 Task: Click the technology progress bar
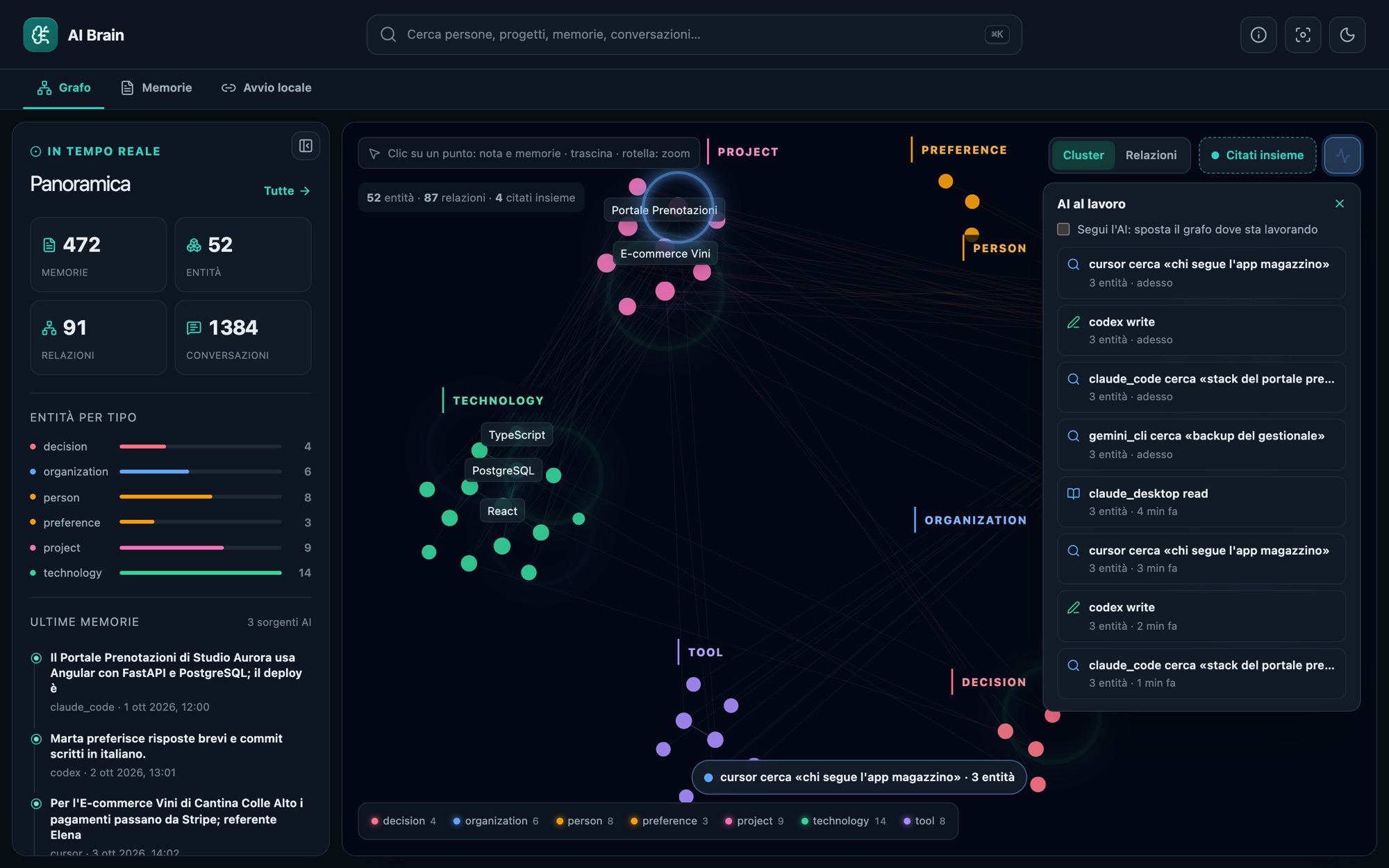coord(201,573)
